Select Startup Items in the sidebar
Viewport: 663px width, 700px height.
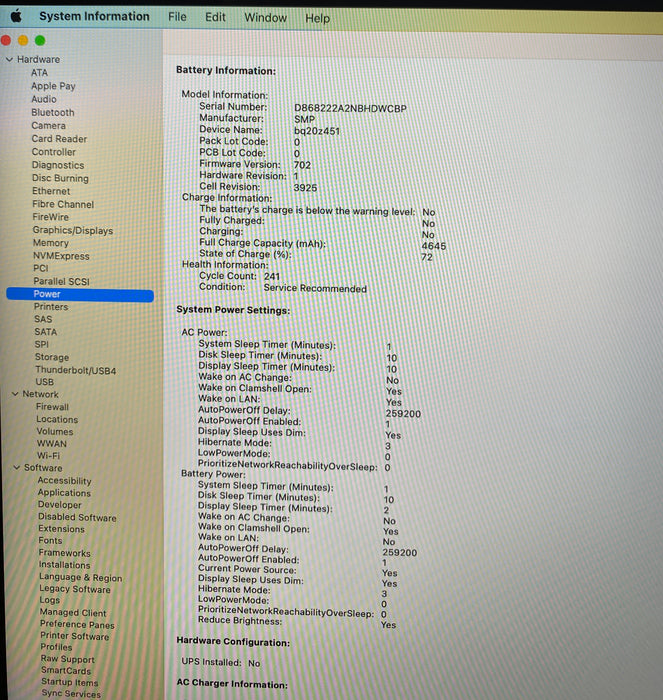[x=70, y=682]
